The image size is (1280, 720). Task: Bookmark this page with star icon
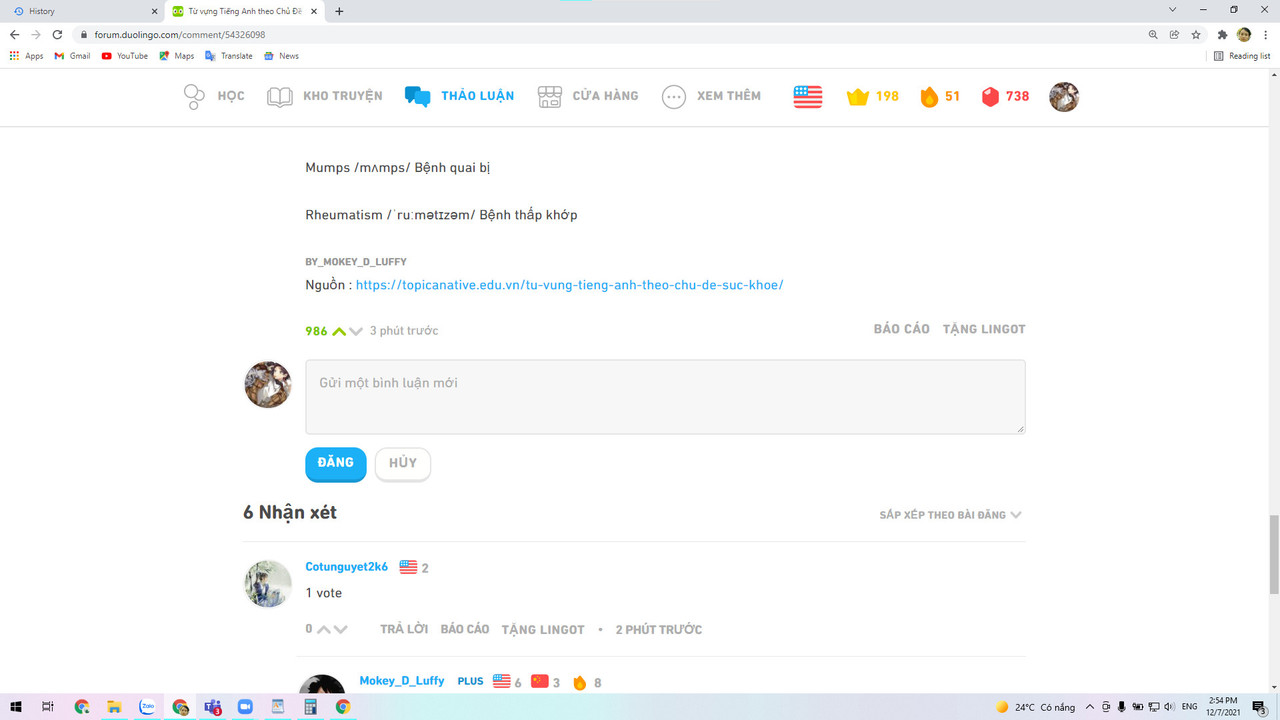[1196, 34]
